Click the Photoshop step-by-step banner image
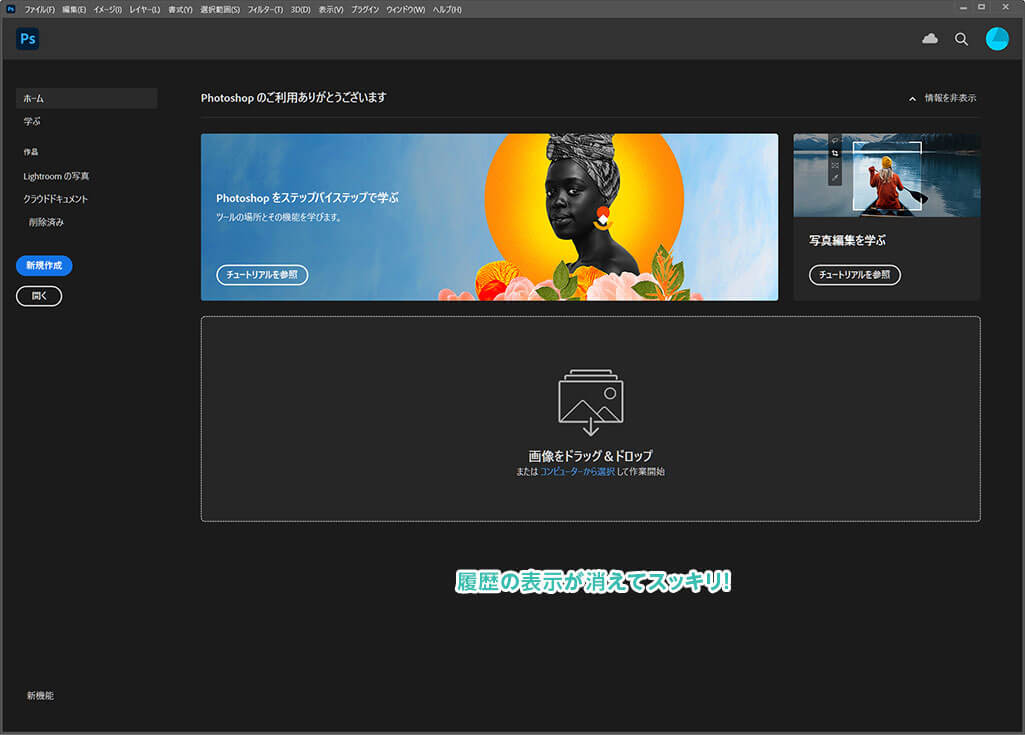This screenshot has width=1025, height=735. click(489, 217)
